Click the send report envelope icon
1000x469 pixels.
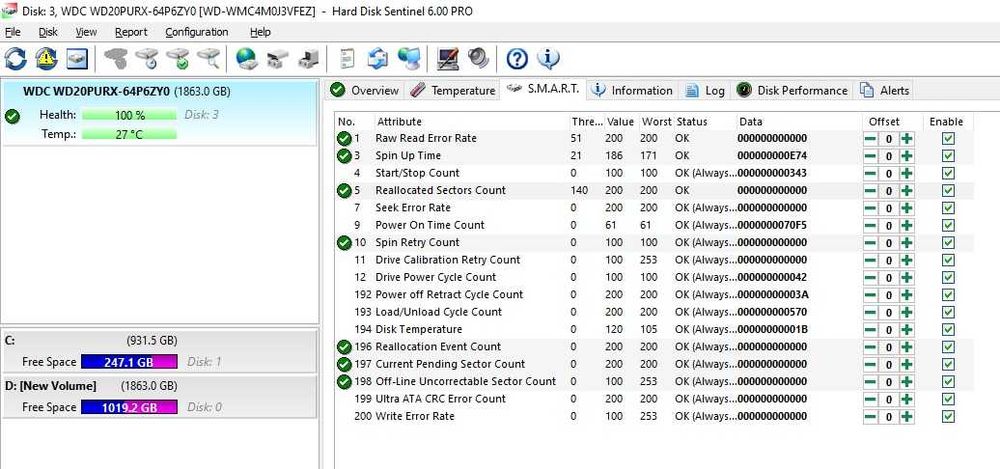pos(378,59)
